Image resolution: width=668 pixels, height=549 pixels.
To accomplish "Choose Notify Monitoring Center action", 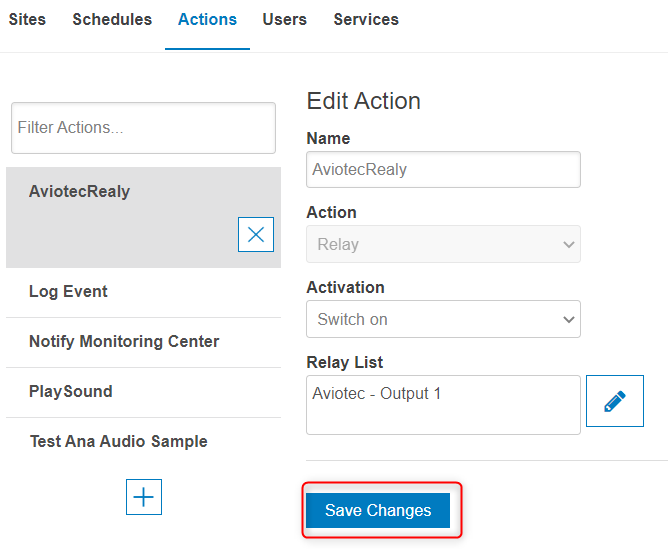I will [x=124, y=342].
